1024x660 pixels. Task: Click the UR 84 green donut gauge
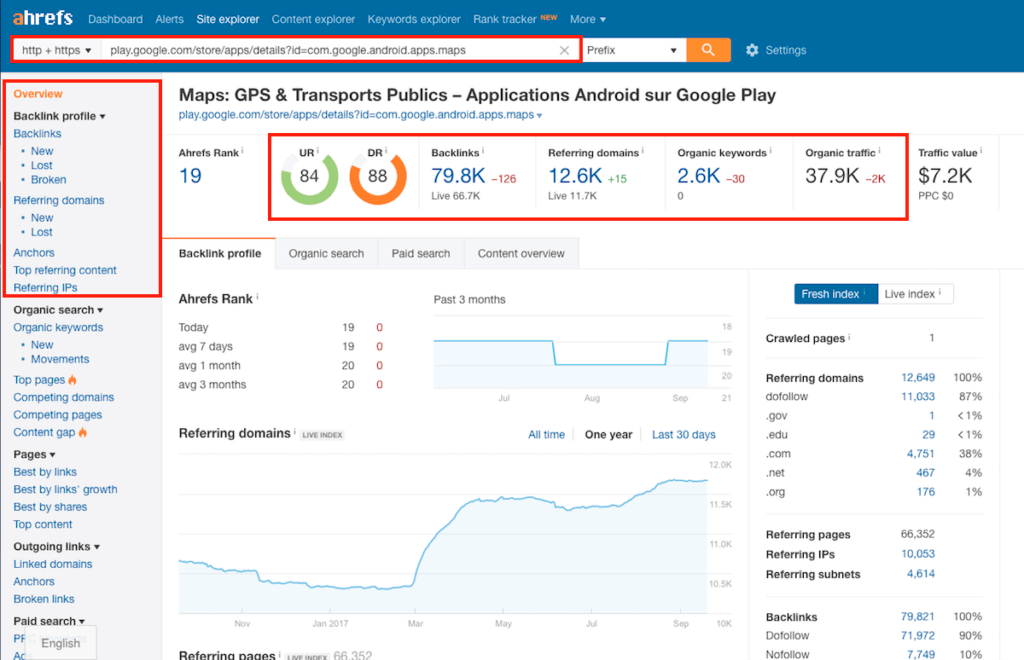click(309, 177)
